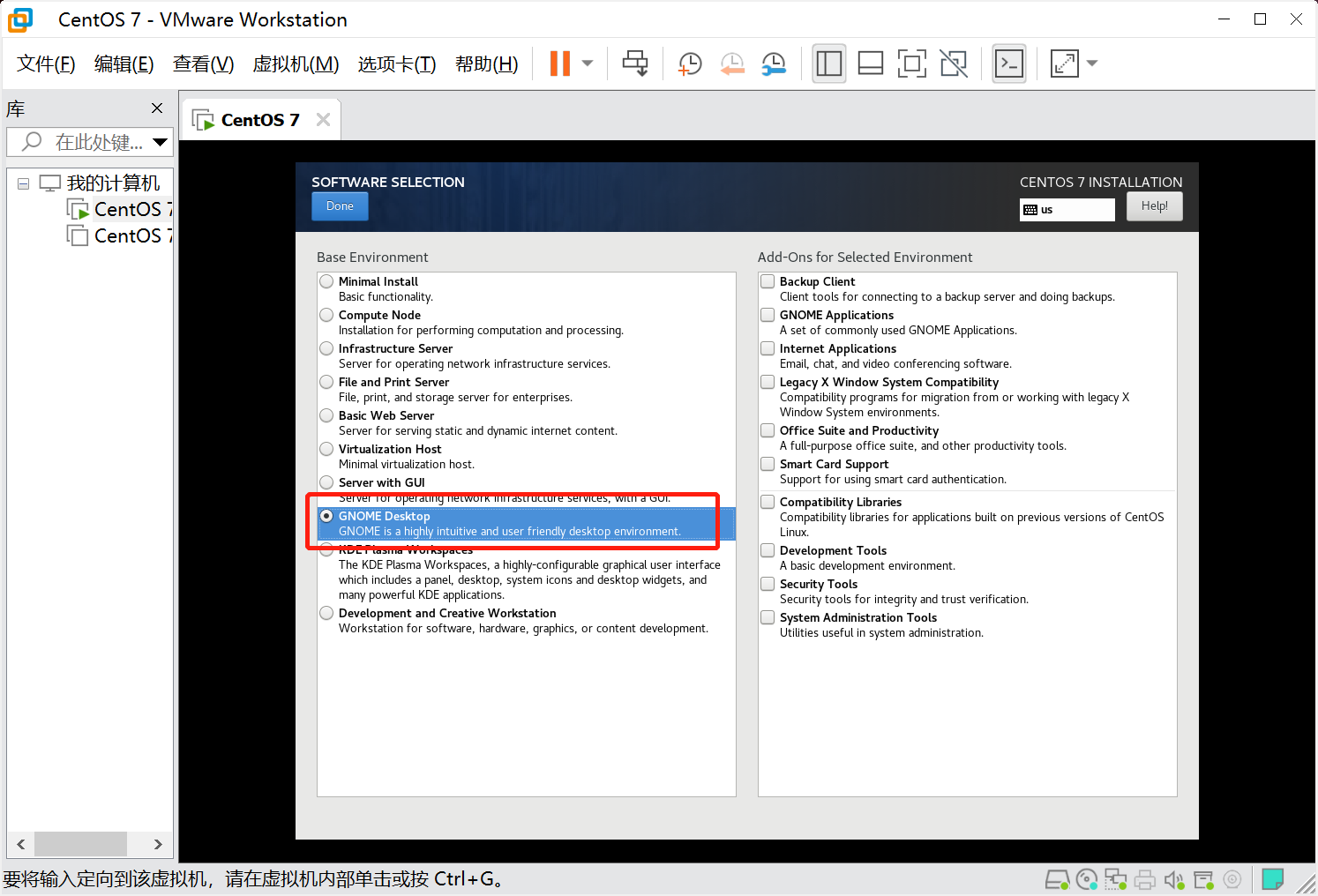
Task: Enable the GNOME Applications add-on checkbox
Action: point(768,315)
